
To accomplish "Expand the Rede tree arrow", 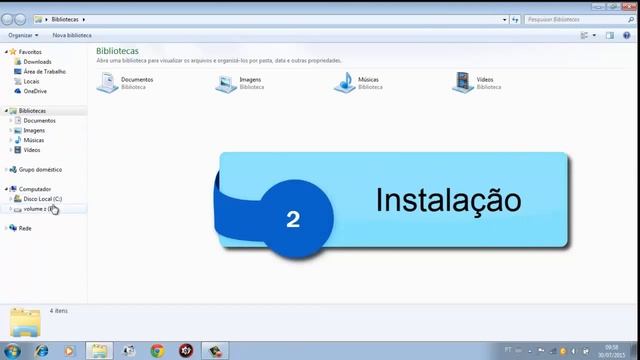I will (x=6, y=228).
